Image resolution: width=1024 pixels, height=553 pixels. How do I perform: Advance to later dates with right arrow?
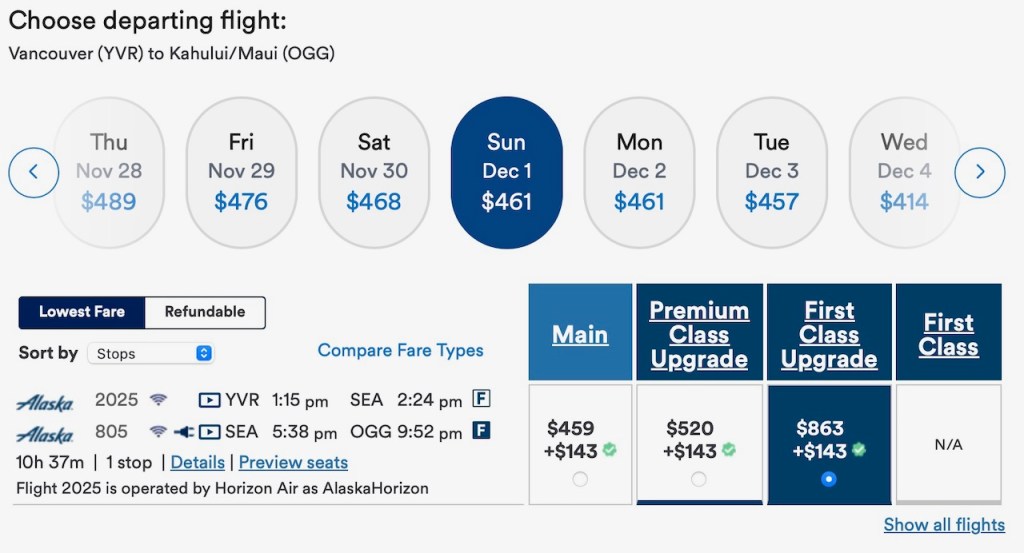coord(979,172)
